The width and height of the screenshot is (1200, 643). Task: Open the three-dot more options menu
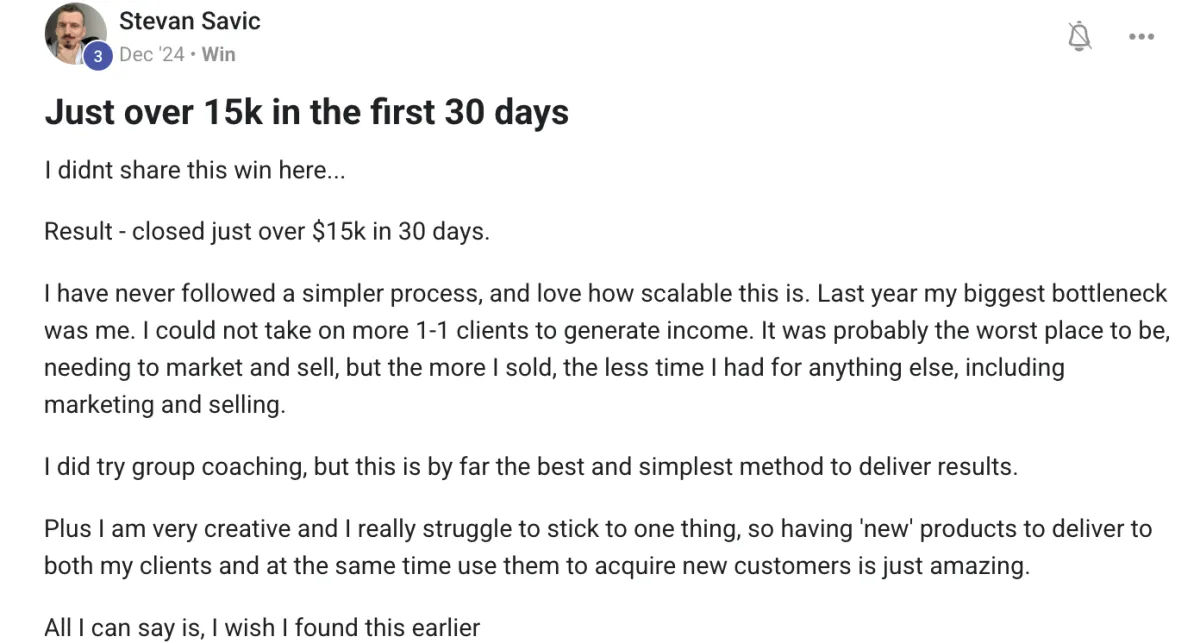pyautogui.click(x=1141, y=37)
